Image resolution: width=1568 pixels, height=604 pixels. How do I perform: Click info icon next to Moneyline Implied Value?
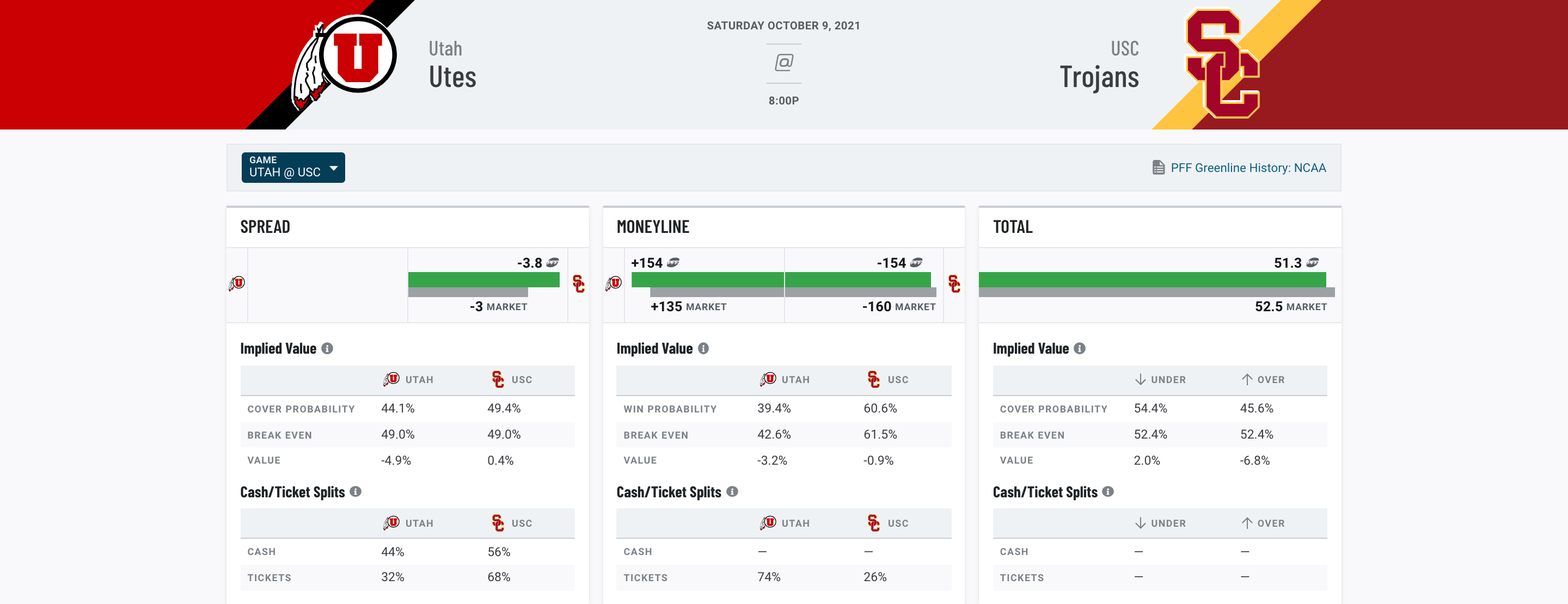(703, 349)
